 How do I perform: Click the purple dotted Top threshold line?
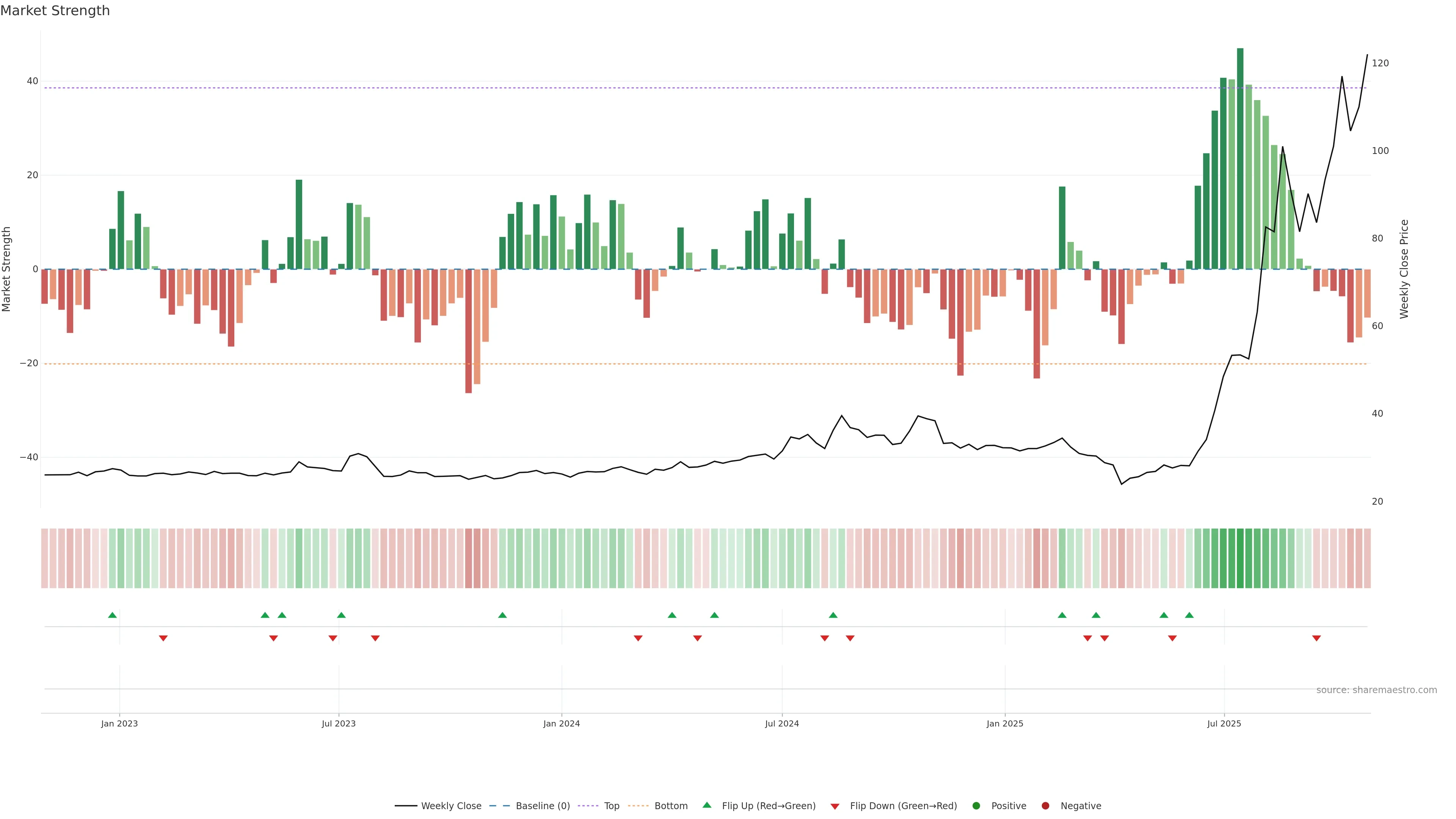coord(565,88)
